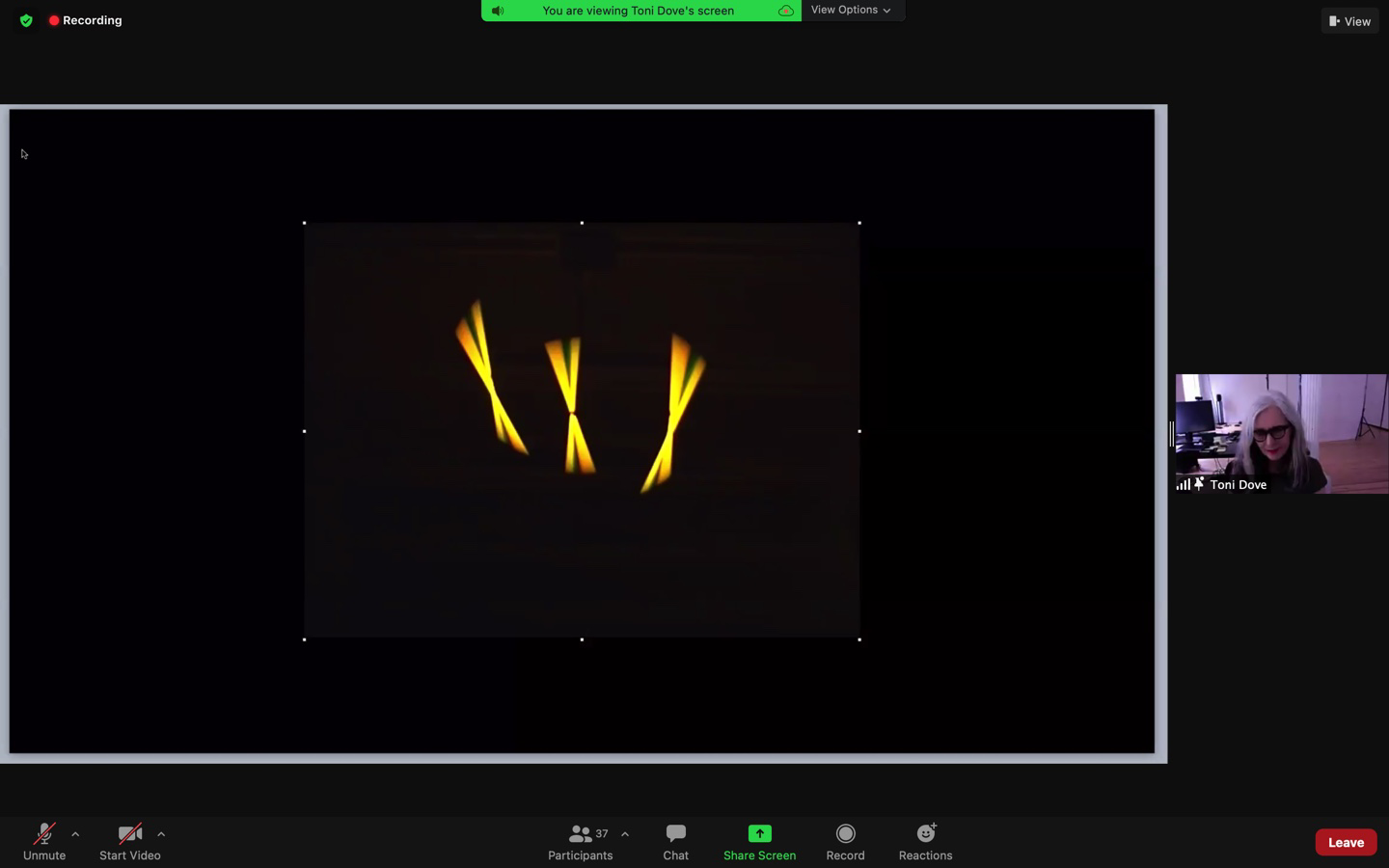
Task: Expand video options arrow next to Start Video
Action: (x=161, y=834)
